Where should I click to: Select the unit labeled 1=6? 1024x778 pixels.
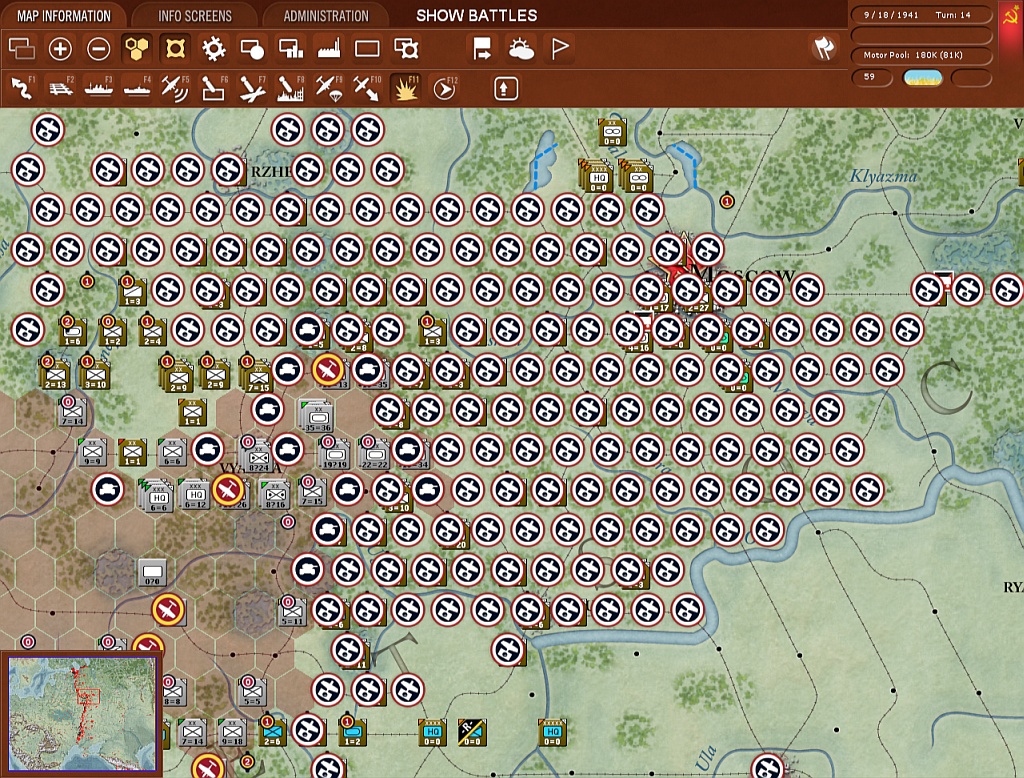[72, 334]
